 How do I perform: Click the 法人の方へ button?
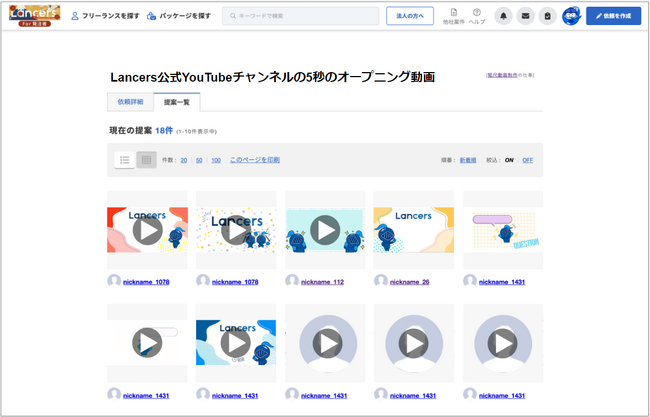click(410, 16)
